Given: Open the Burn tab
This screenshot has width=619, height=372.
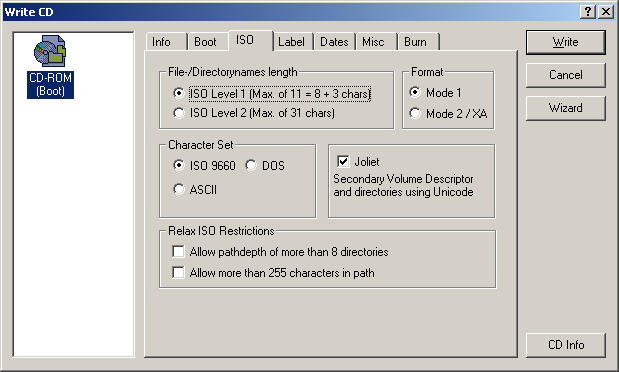Looking at the screenshot, I should pyautogui.click(x=418, y=41).
